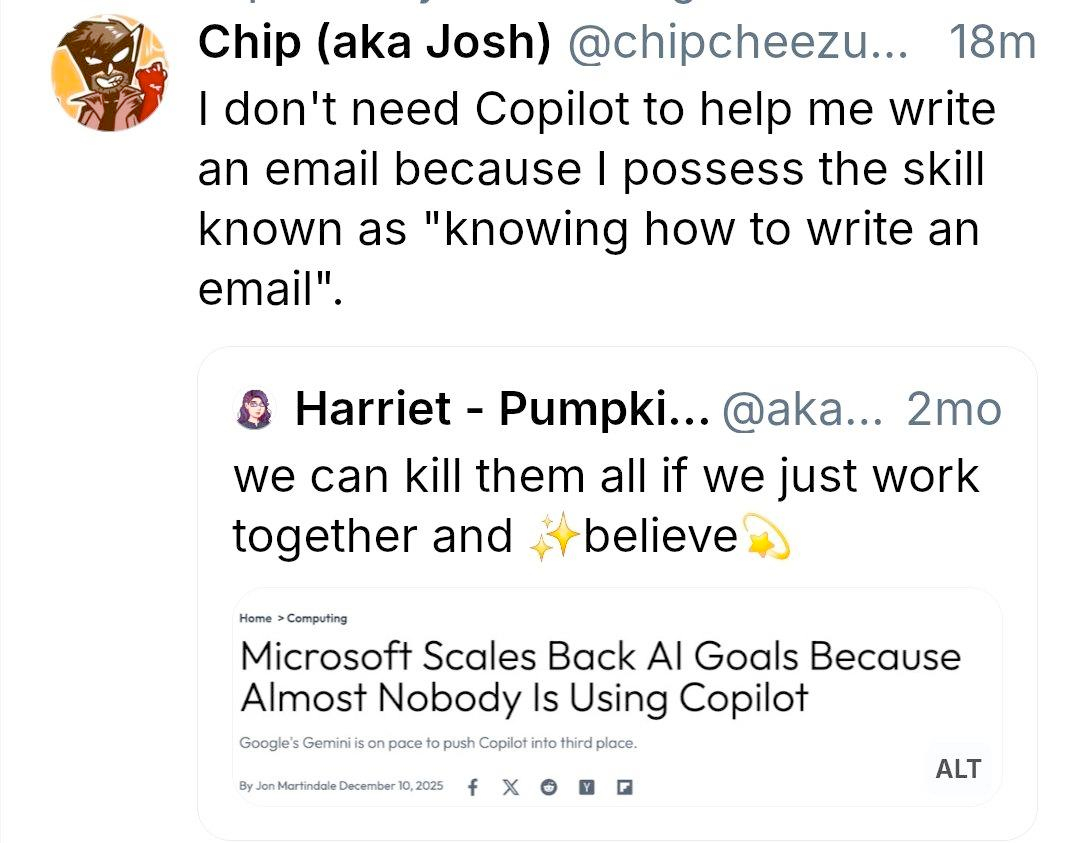Click the 2mo quoted post timestamp
The width and height of the screenshot is (1079, 843).
[x=953, y=409]
